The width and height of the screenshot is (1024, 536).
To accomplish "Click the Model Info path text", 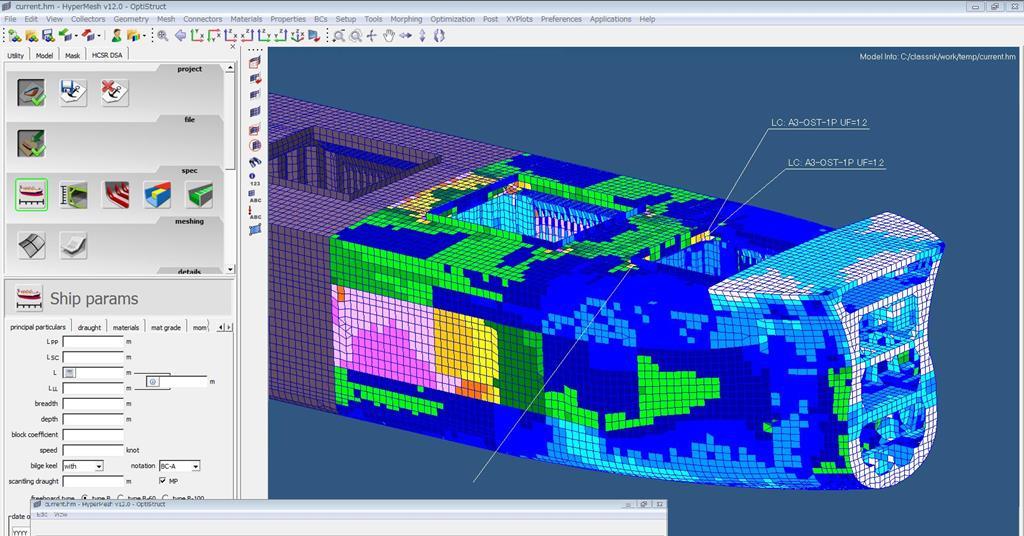I will (938, 57).
